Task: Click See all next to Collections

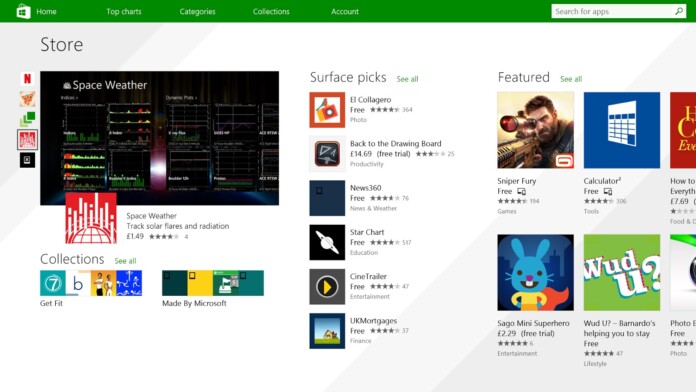Action: point(125,261)
